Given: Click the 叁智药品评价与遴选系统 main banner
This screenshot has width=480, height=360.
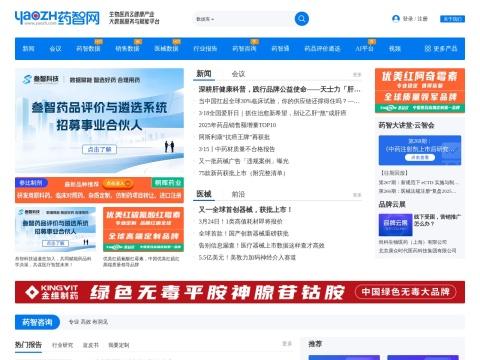Looking at the screenshot, I should point(99,121).
